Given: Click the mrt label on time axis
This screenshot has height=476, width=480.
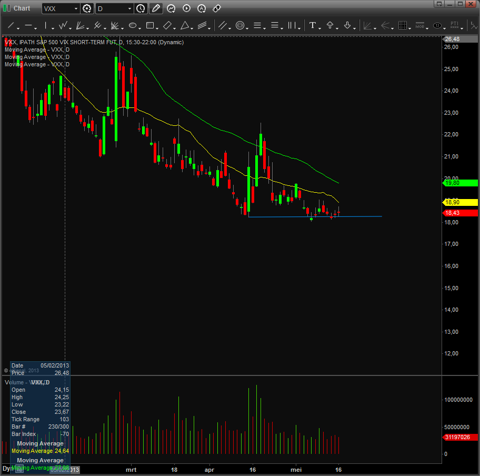Looking at the screenshot, I should [x=131, y=470].
